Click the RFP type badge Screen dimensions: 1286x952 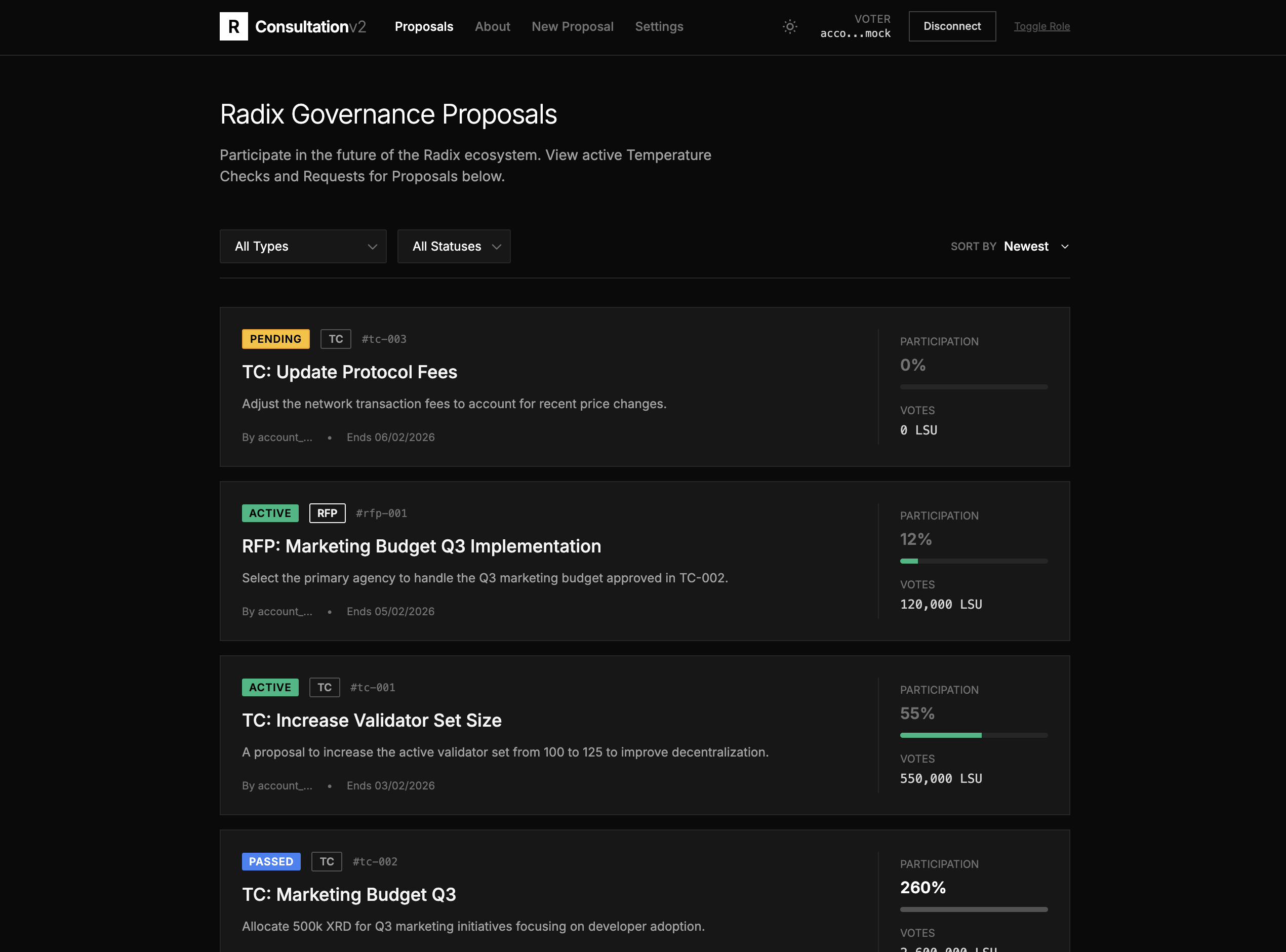pyautogui.click(x=327, y=513)
